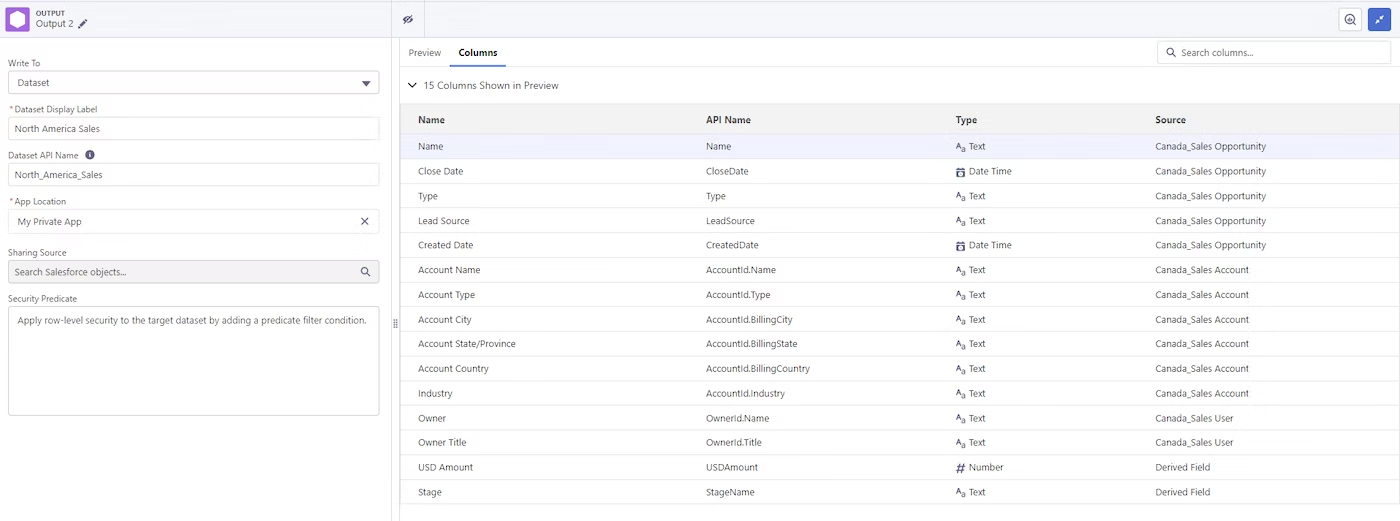Click the Text type icon for OwnerId.Title
1400x521 pixels.
[960, 443]
